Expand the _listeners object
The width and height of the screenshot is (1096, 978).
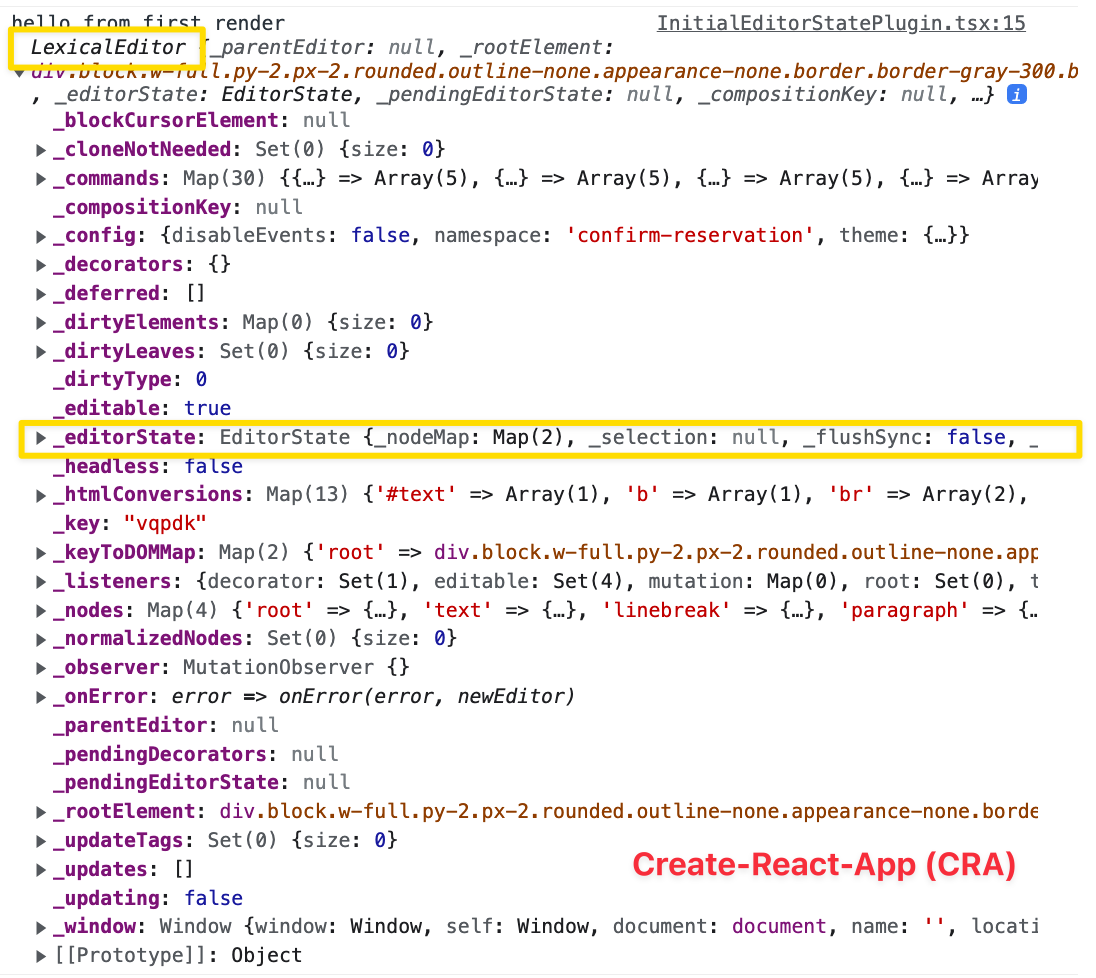[40, 580]
